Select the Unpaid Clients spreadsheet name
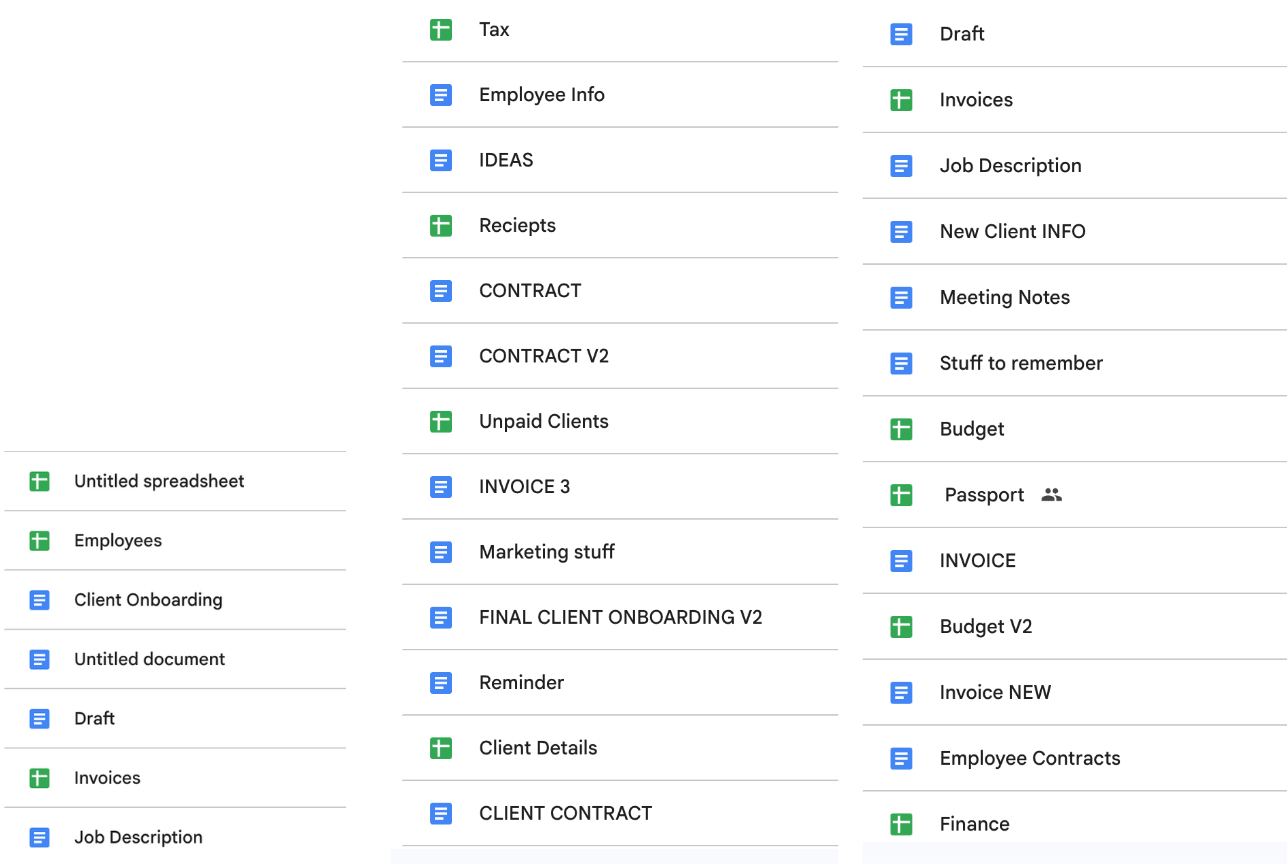The width and height of the screenshot is (1288, 864). [x=544, y=421]
